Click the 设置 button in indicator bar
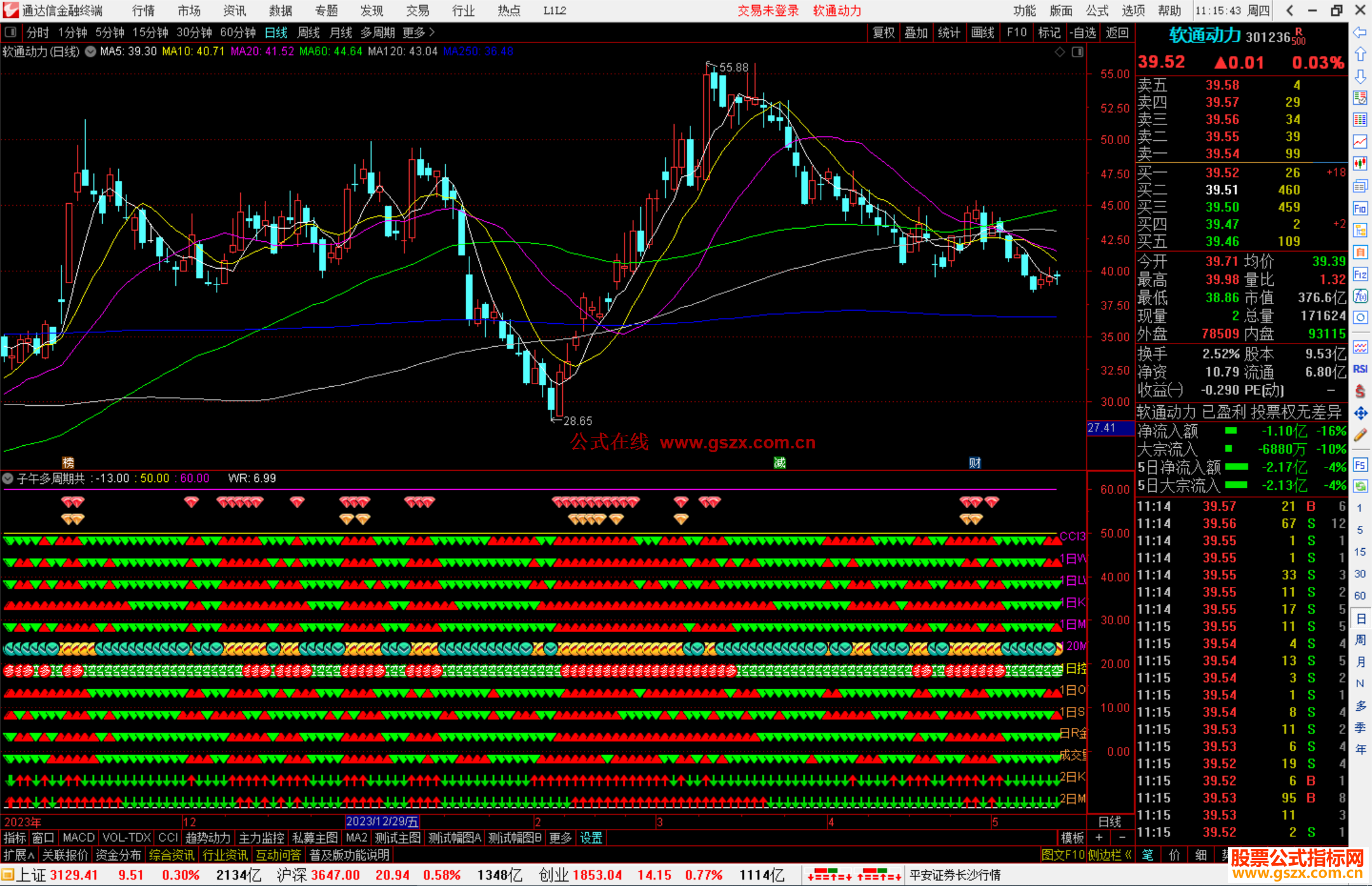 pos(591,838)
